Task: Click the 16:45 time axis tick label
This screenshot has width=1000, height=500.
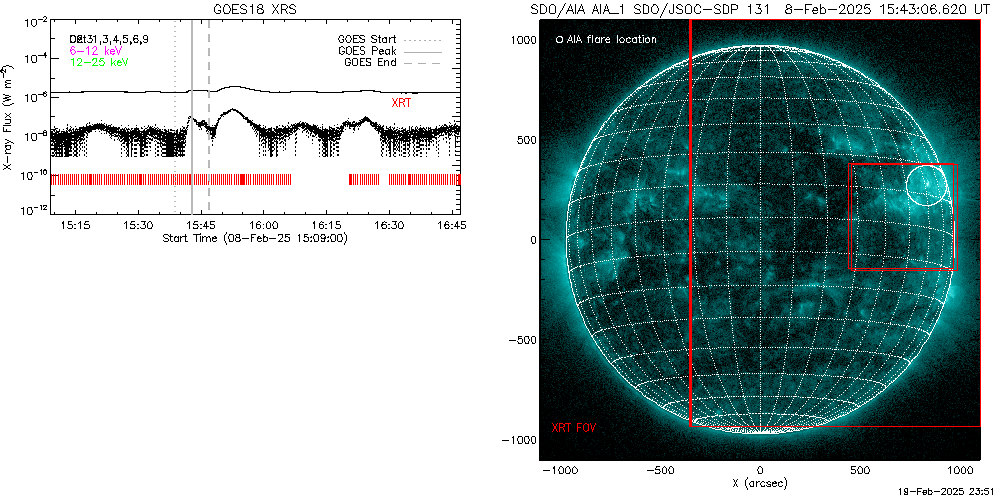Action: pos(452,225)
